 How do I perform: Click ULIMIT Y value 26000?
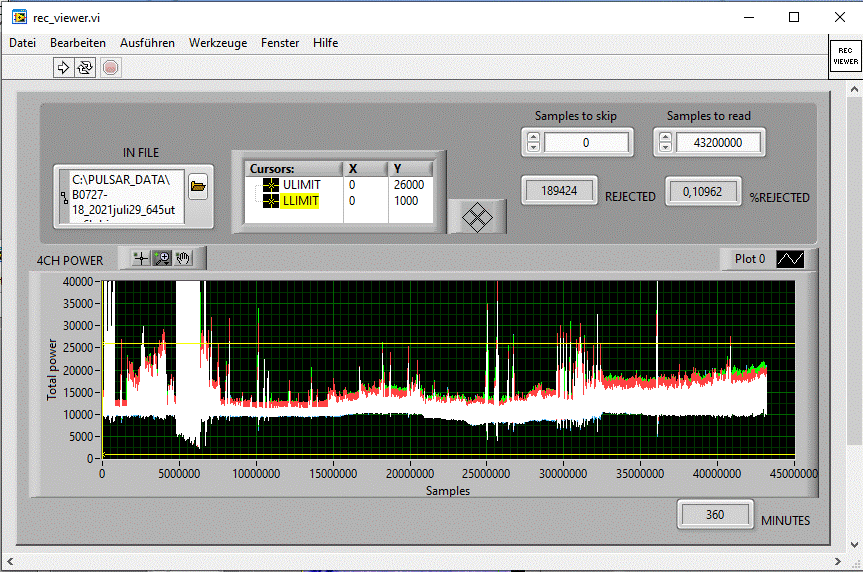pos(409,185)
